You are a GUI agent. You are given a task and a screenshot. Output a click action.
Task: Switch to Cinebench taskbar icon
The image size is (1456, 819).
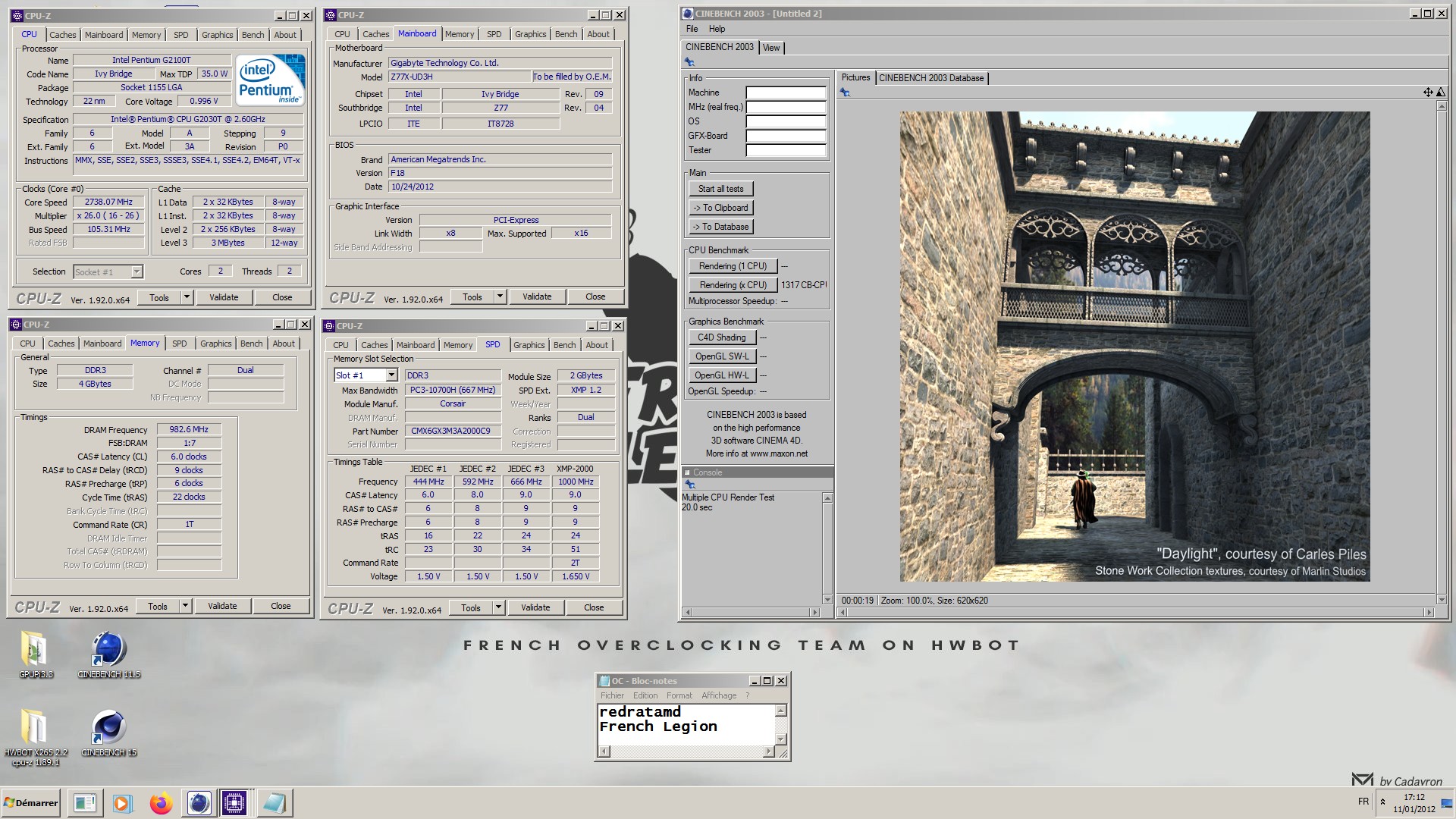coord(199,803)
